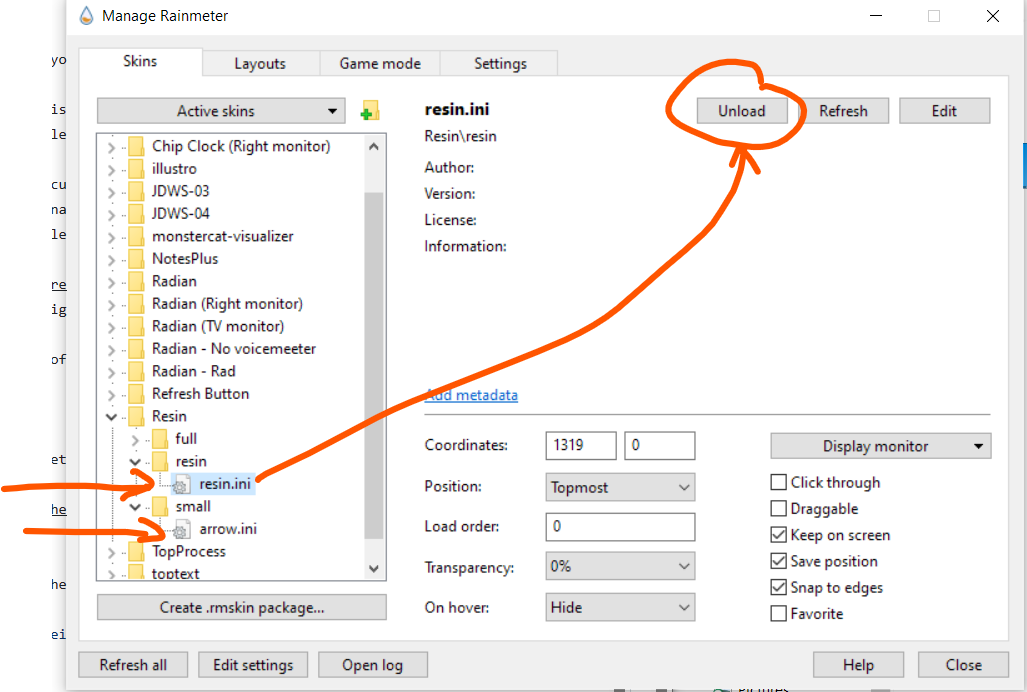The height and width of the screenshot is (692, 1027).
Task: Click the small subfolder icon
Action: tap(160, 506)
